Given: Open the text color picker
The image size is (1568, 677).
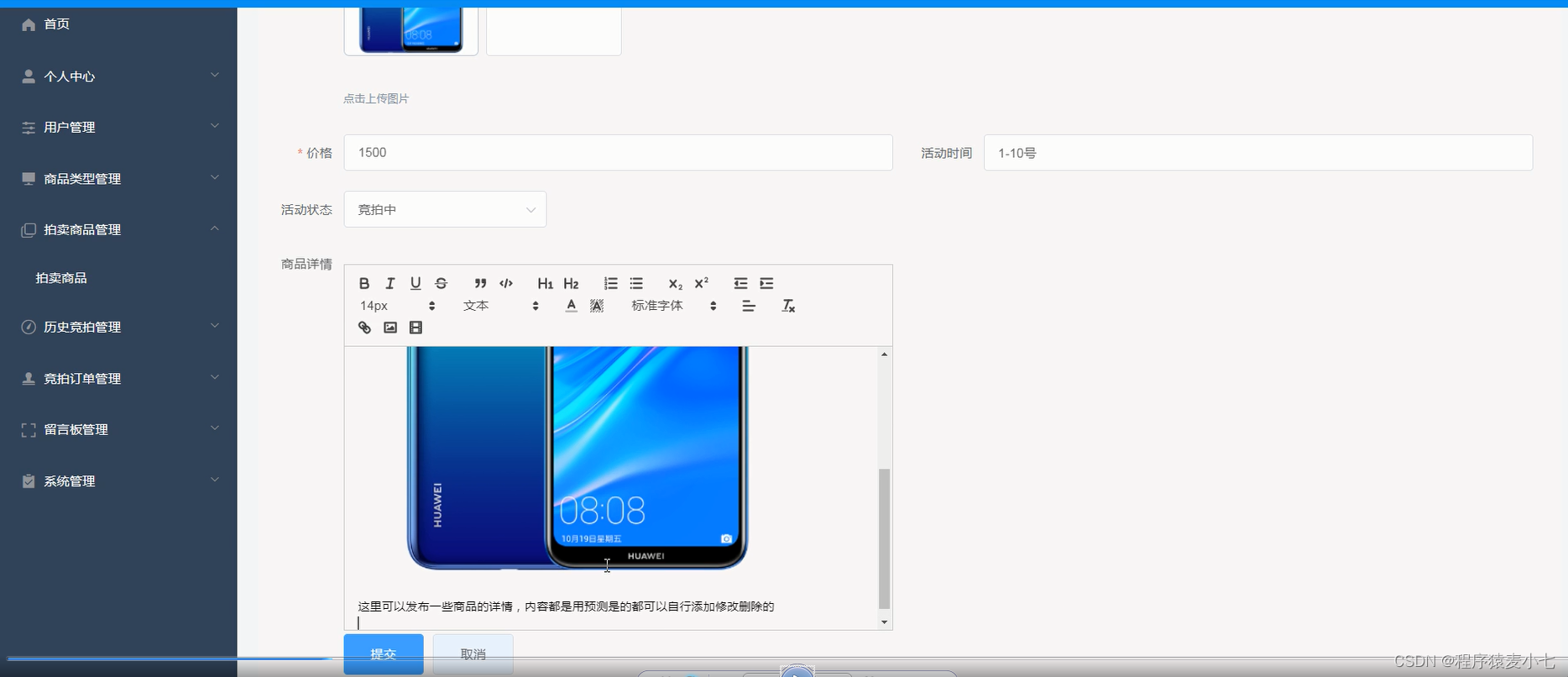Looking at the screenshot, I should click(x=571, y=306).
